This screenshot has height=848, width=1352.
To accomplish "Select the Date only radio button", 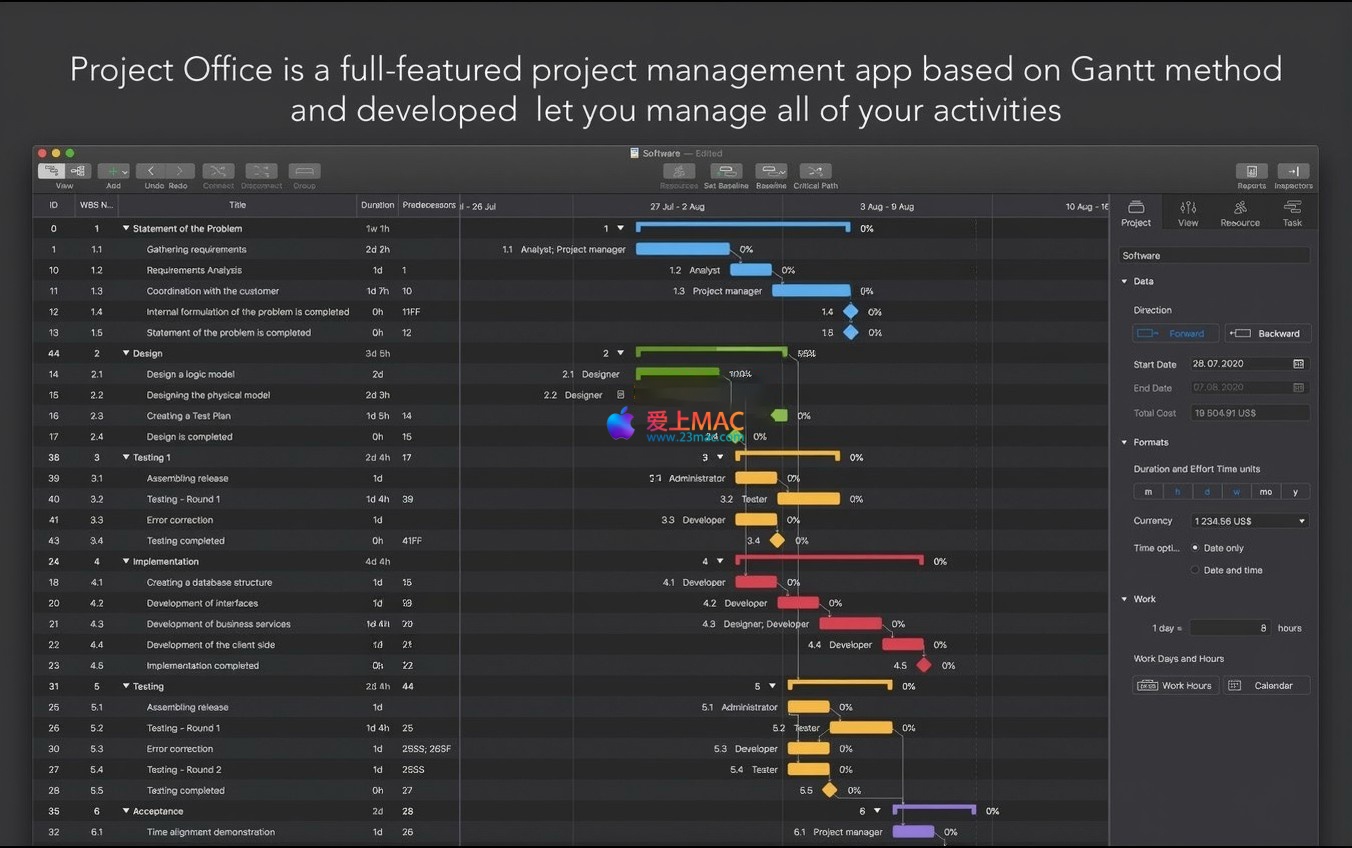I will pyautogui.click(x=1195, y=548).
